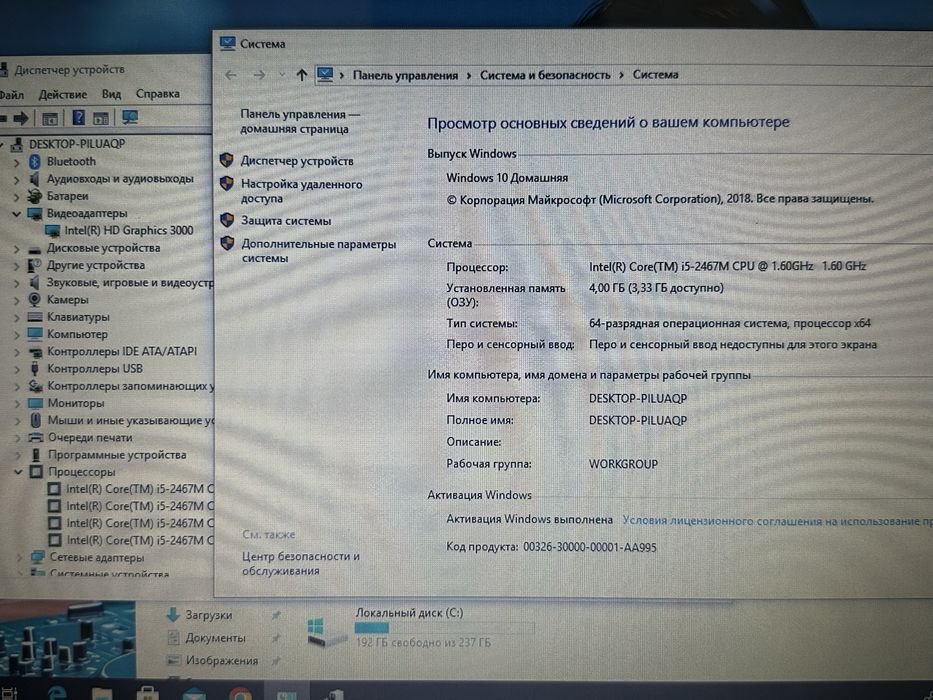Screen dimensions: 933x700
Task: Select the first Intel Core i5-2467M processor entry
Action: (x=139, y=489)
